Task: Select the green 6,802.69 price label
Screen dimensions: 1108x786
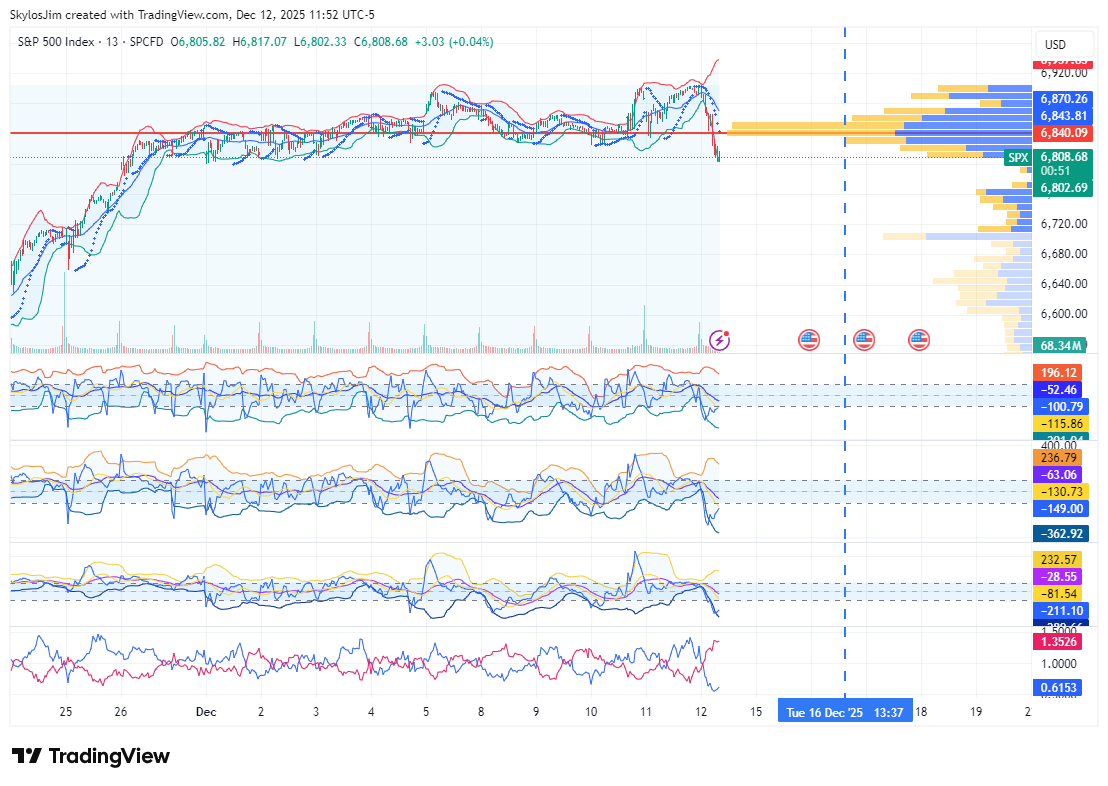Action: [1062, 187]
